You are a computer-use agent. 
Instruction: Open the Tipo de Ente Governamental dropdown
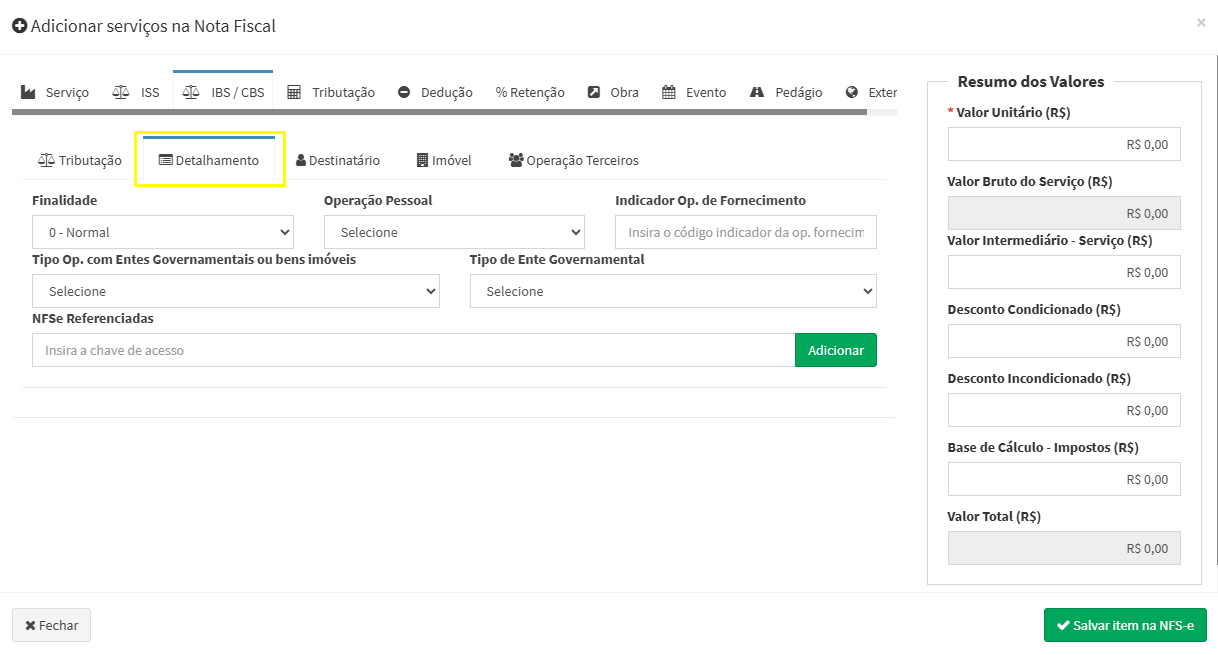tap(673, 291)
